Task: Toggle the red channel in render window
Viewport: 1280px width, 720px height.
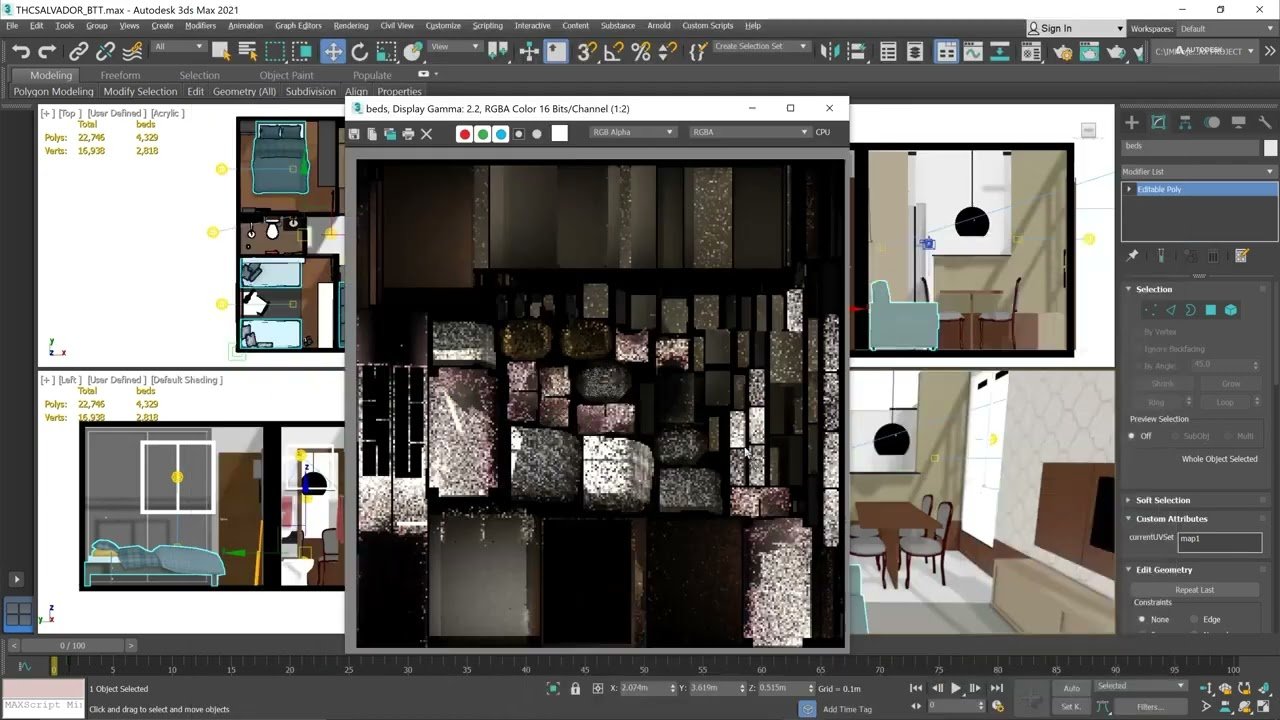Action: (x=464, y=134)
